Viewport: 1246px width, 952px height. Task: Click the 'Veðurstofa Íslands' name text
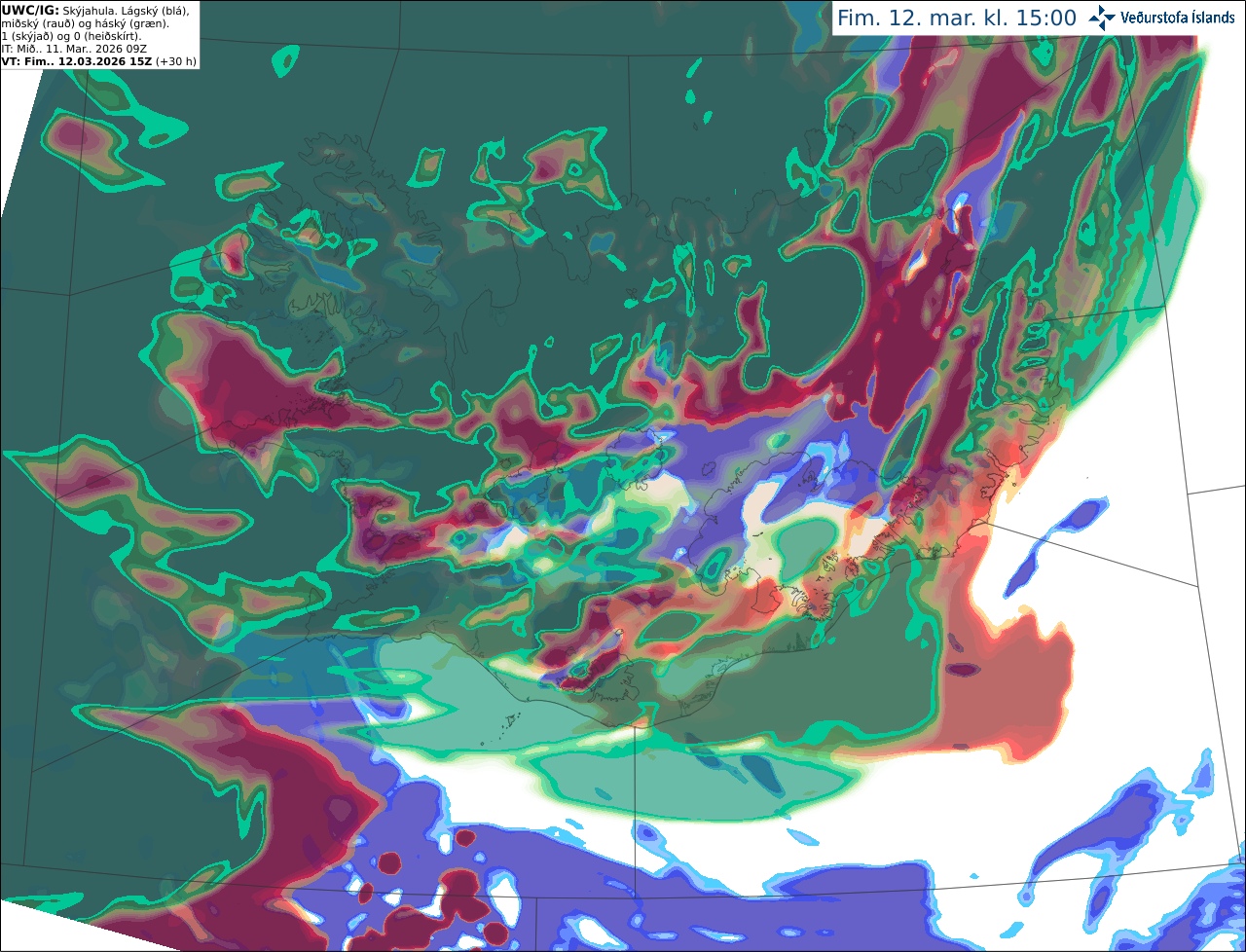click(1179, 18)
